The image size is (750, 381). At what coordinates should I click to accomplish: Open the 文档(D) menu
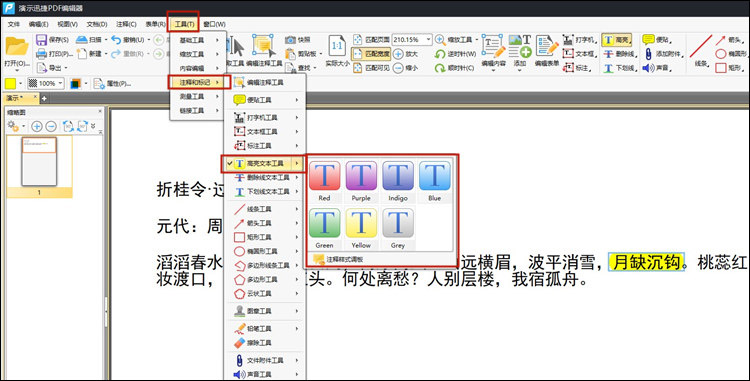pos(97,24)
